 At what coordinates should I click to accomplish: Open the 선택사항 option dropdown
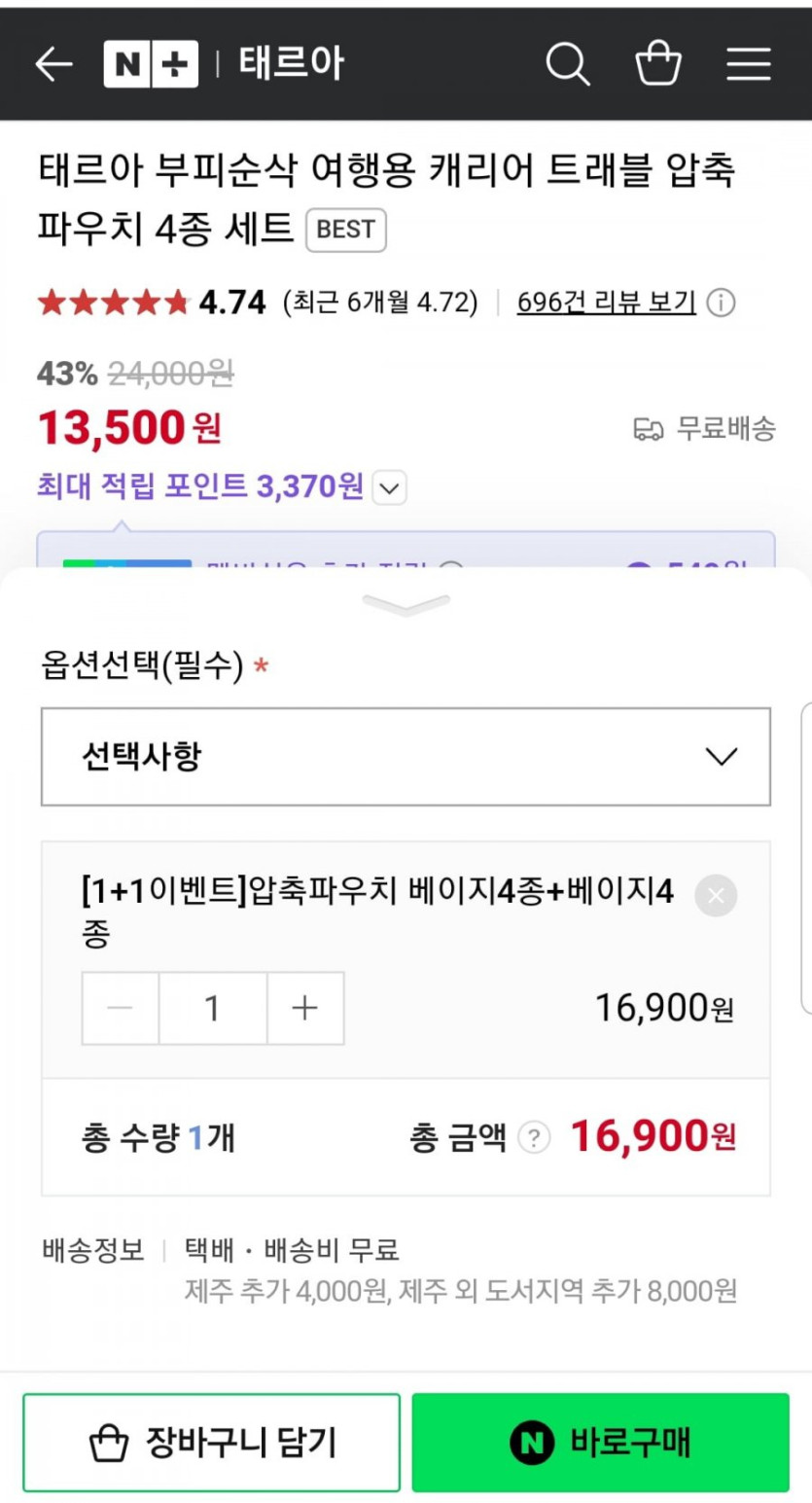(406, 757)
